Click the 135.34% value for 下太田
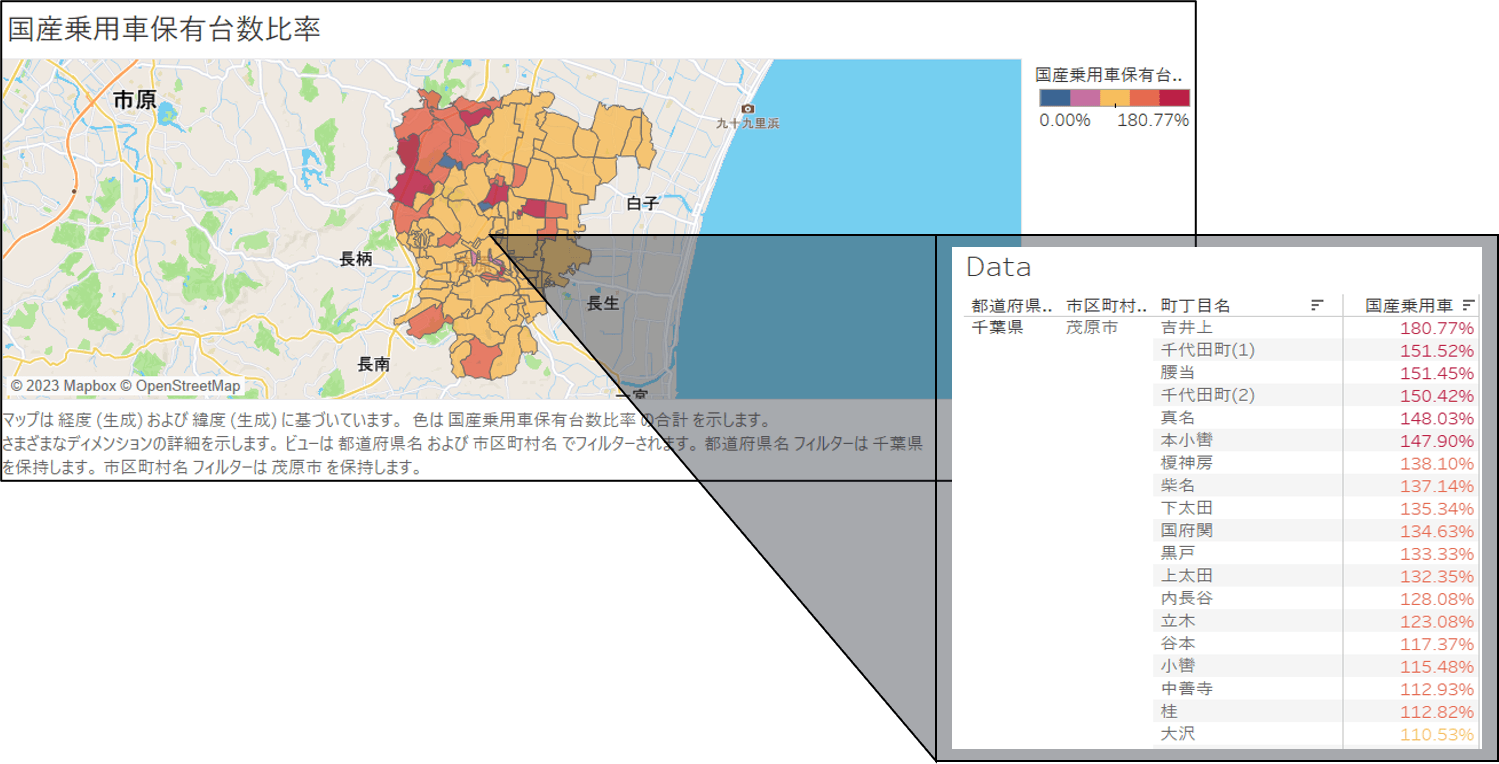Viewport: 1499px width, 764px height. [x=1437, y=509]
